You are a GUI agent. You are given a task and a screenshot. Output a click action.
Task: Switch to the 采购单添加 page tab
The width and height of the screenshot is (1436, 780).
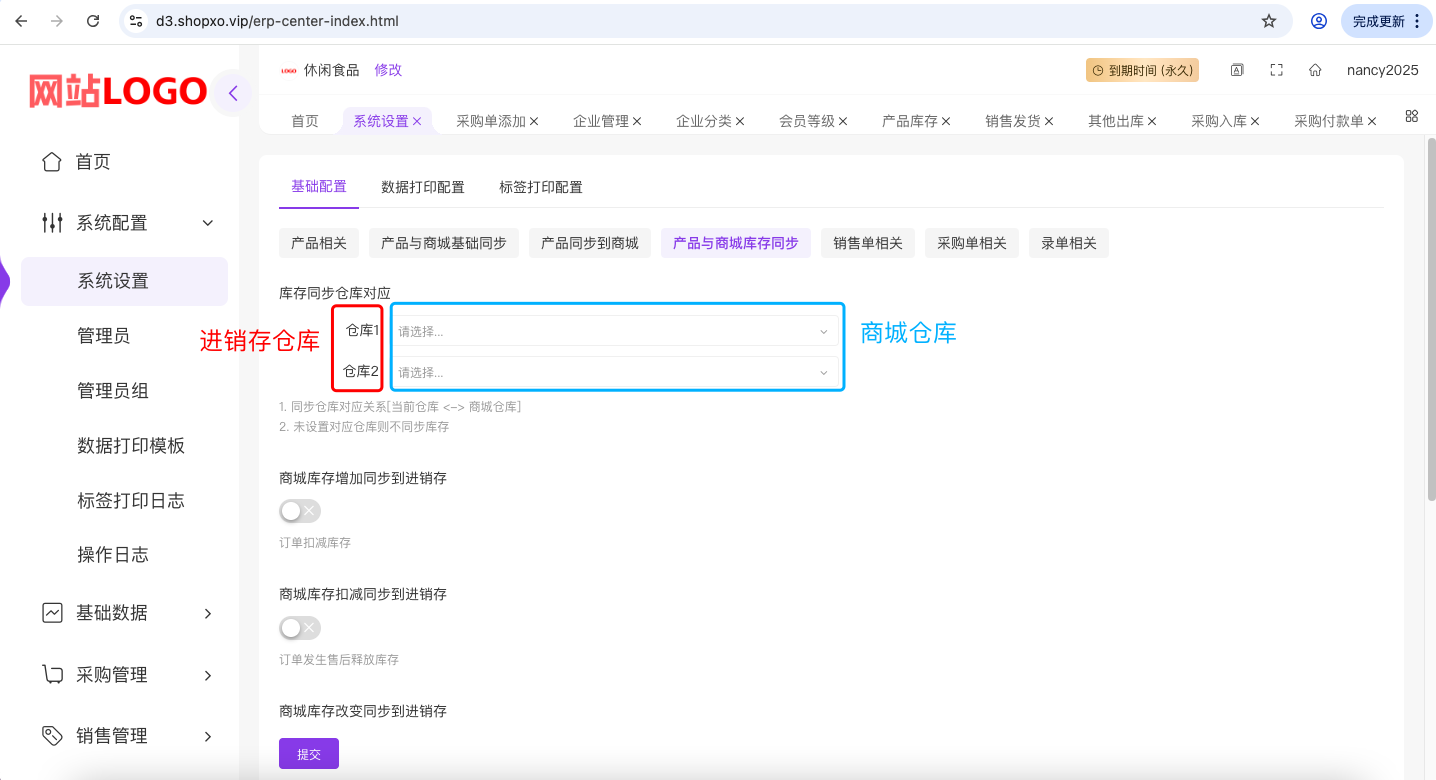point(491,121)
